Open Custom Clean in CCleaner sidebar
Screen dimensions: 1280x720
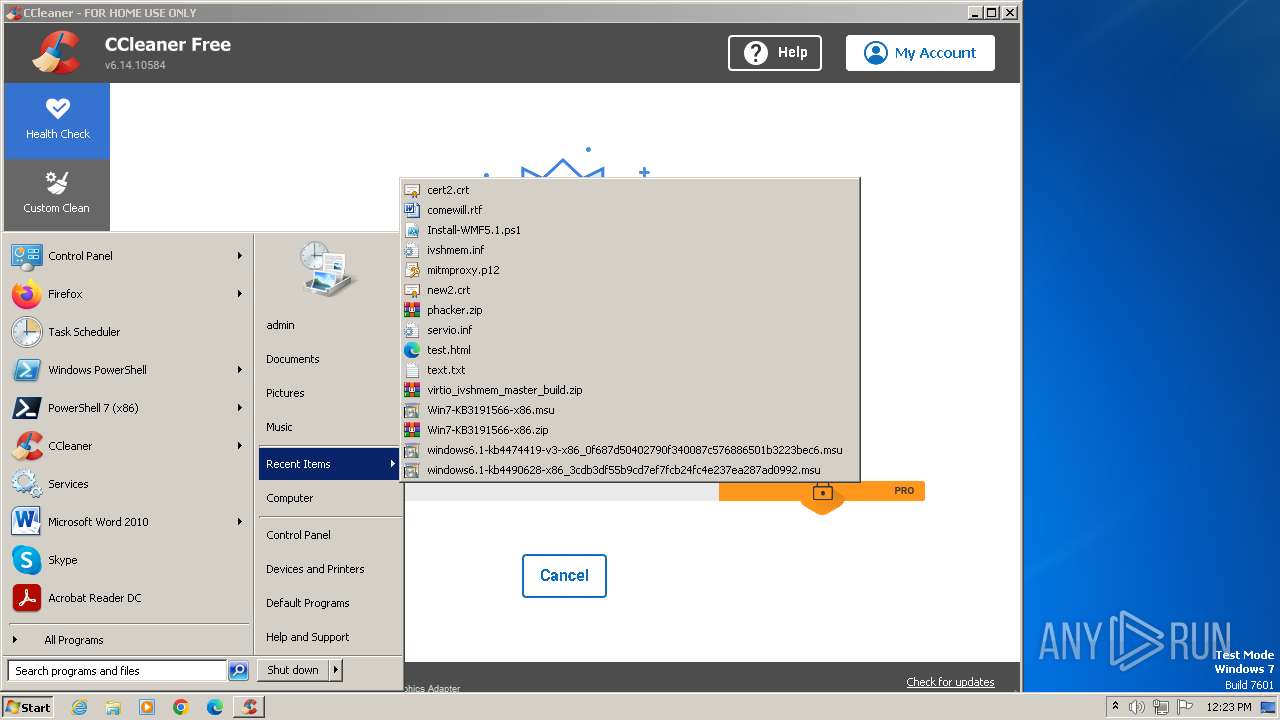[x=57, y=195]
